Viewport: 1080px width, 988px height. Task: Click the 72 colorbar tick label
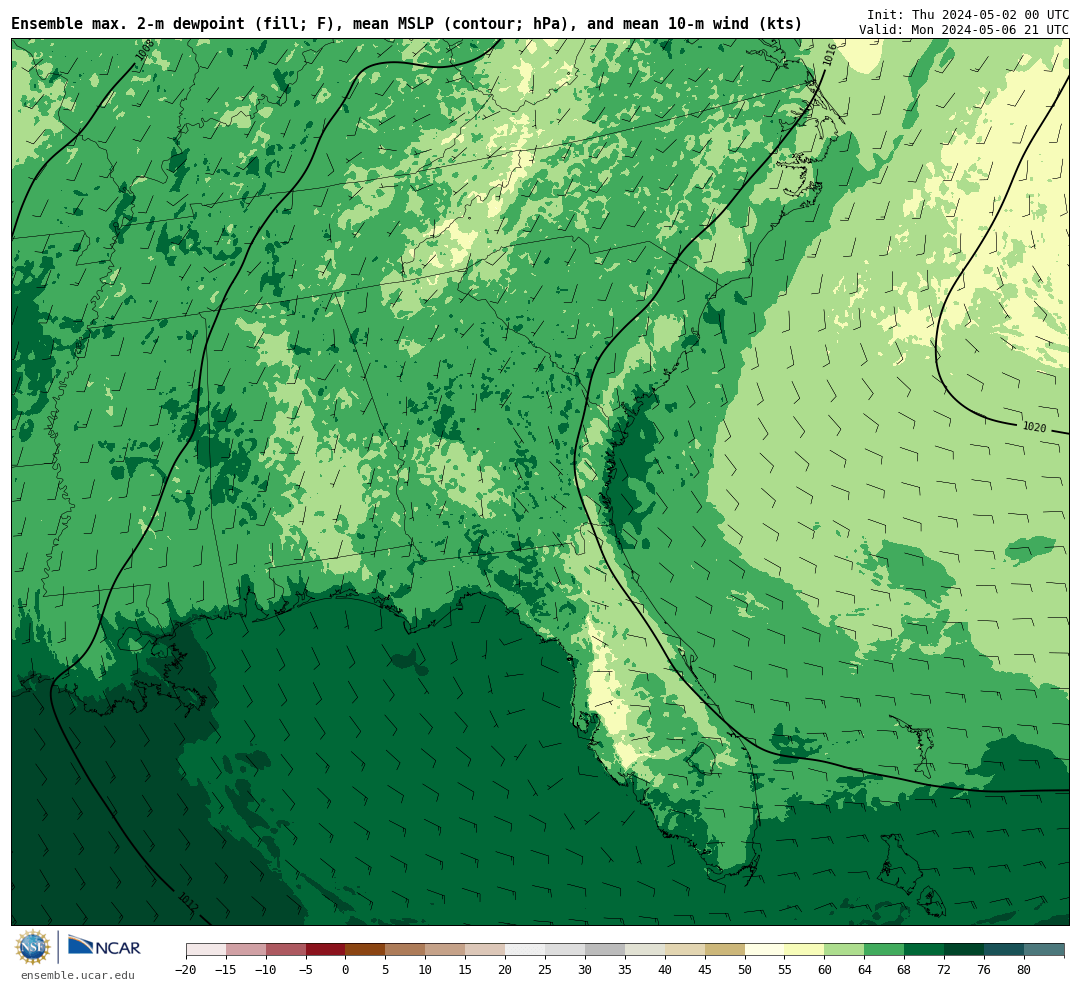[945, 970]
